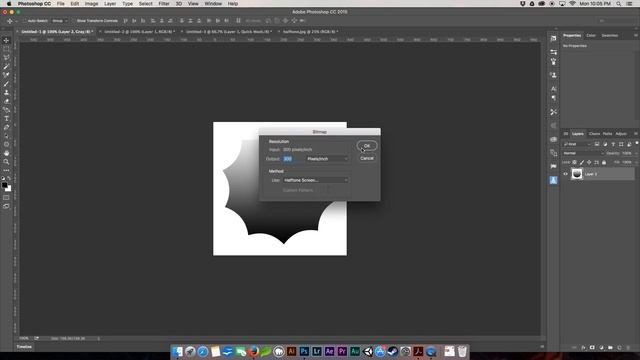640x360 pixels.
Task: Toggle pixel layer filter
Action: (597, 144)
